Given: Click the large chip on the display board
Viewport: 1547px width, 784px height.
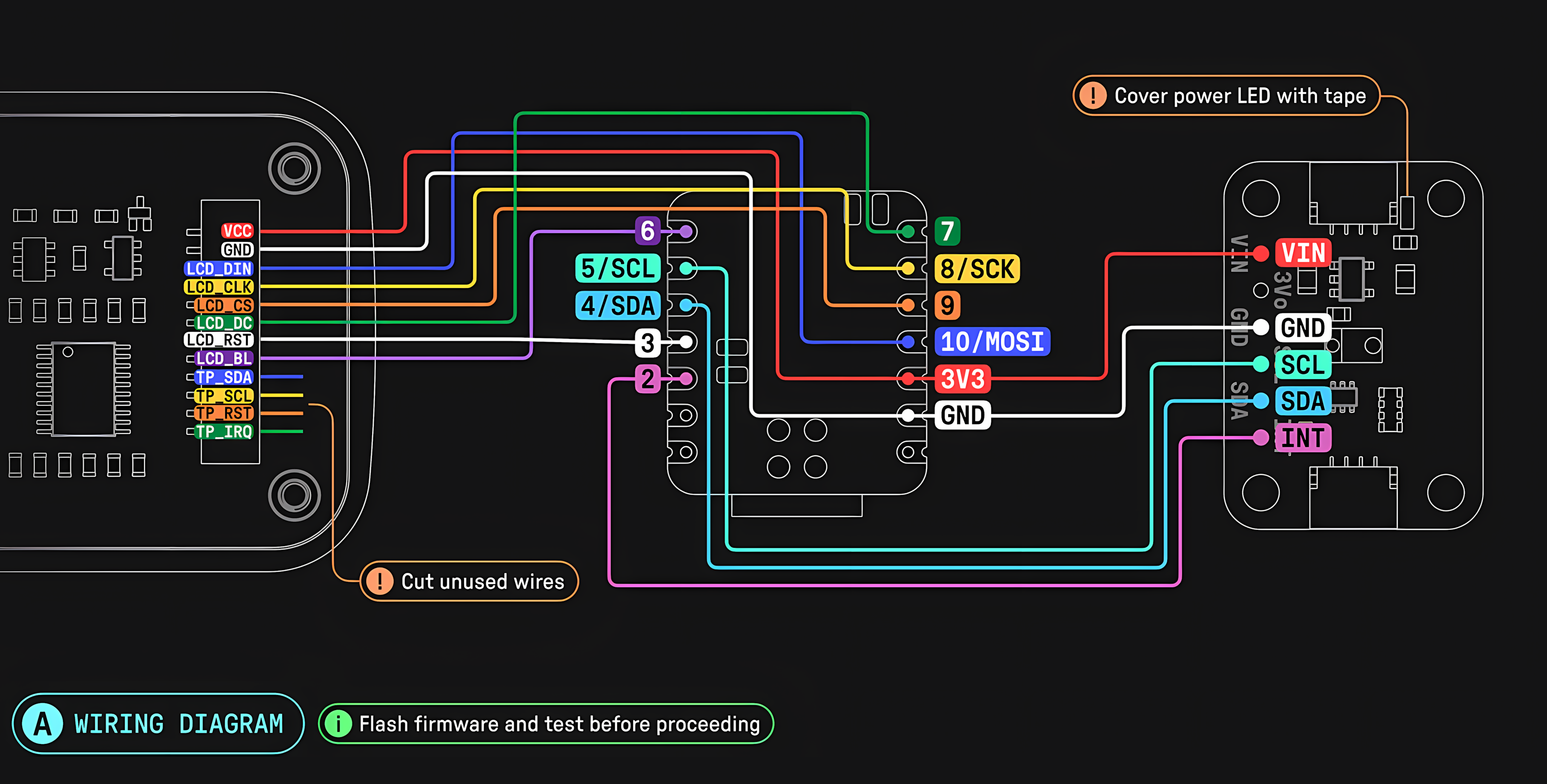Looking at the screenshot, I should coord(83,389).
